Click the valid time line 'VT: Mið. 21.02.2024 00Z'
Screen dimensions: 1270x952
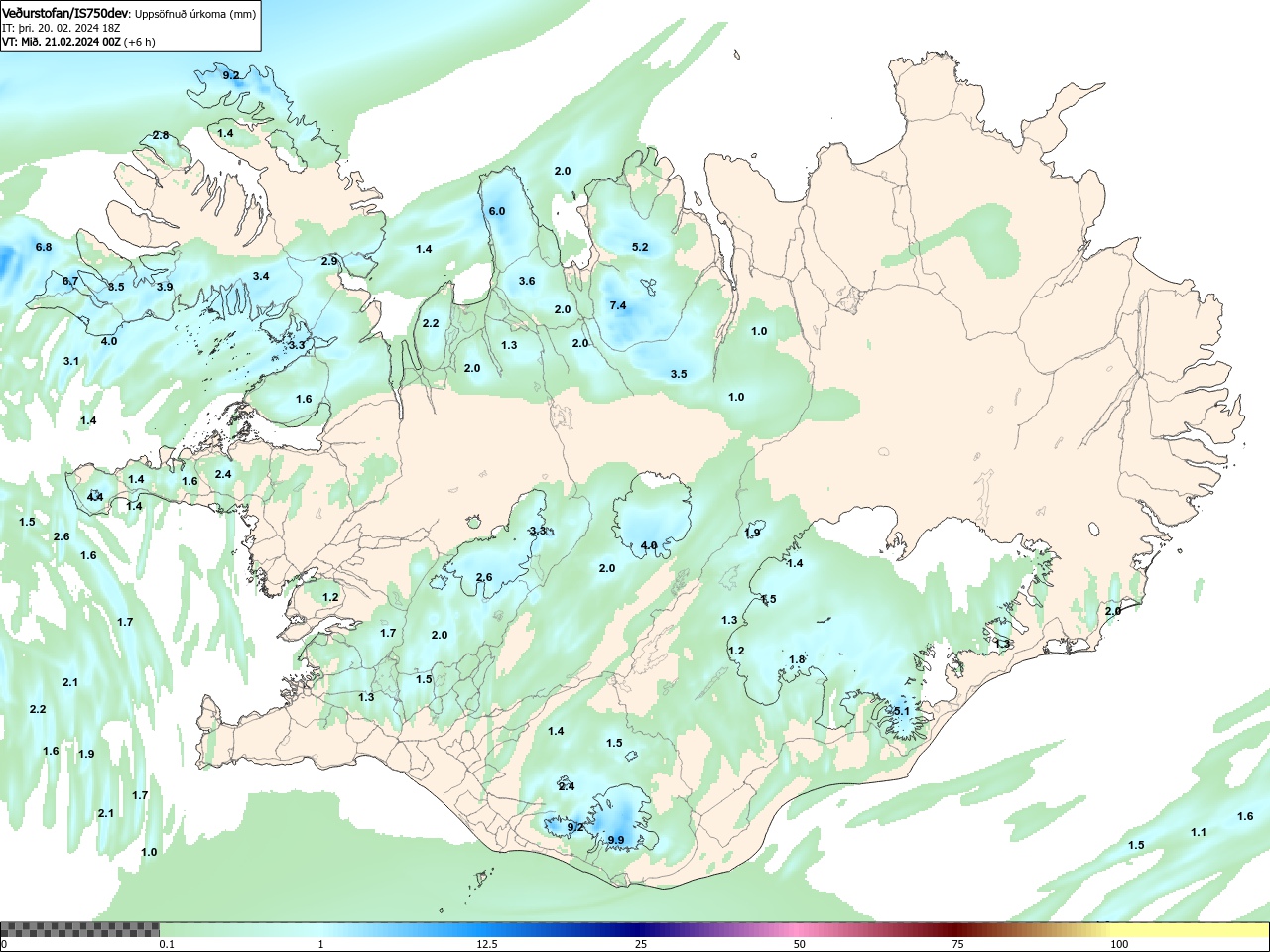click(62, 42)
